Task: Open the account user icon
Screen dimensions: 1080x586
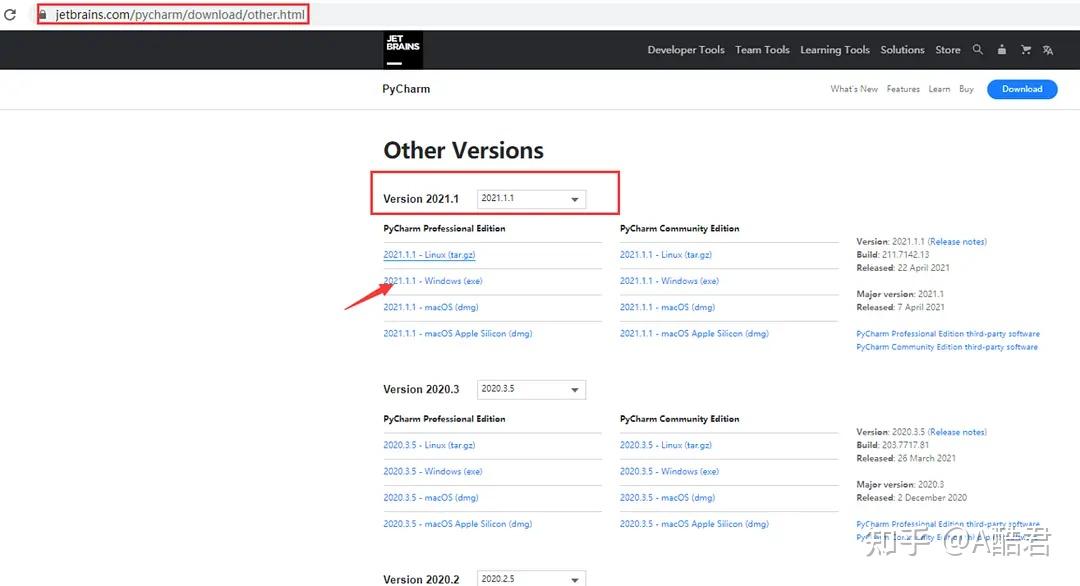Action: 1001,50
